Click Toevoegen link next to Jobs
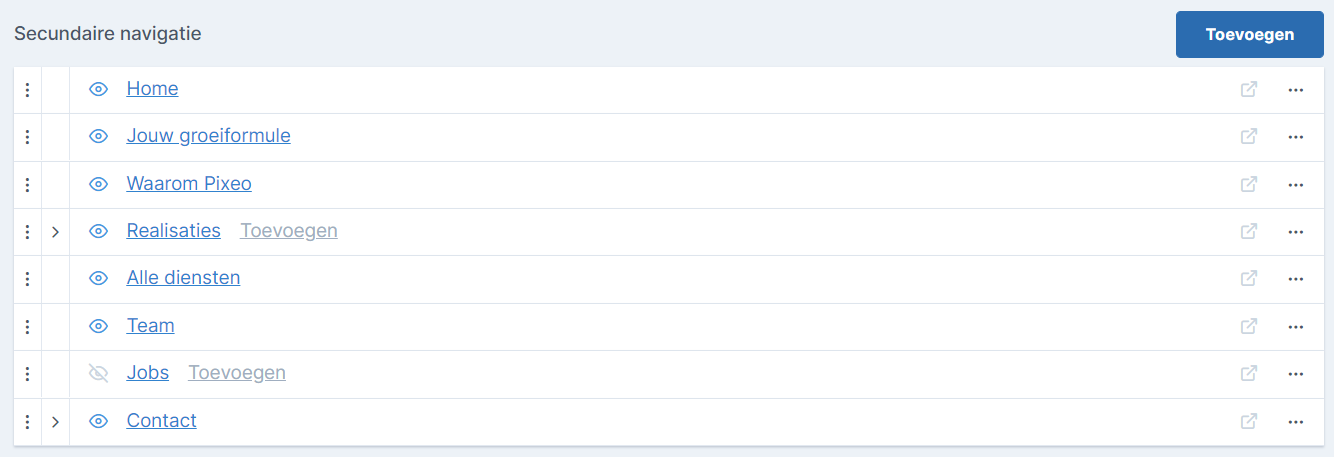 237,373
